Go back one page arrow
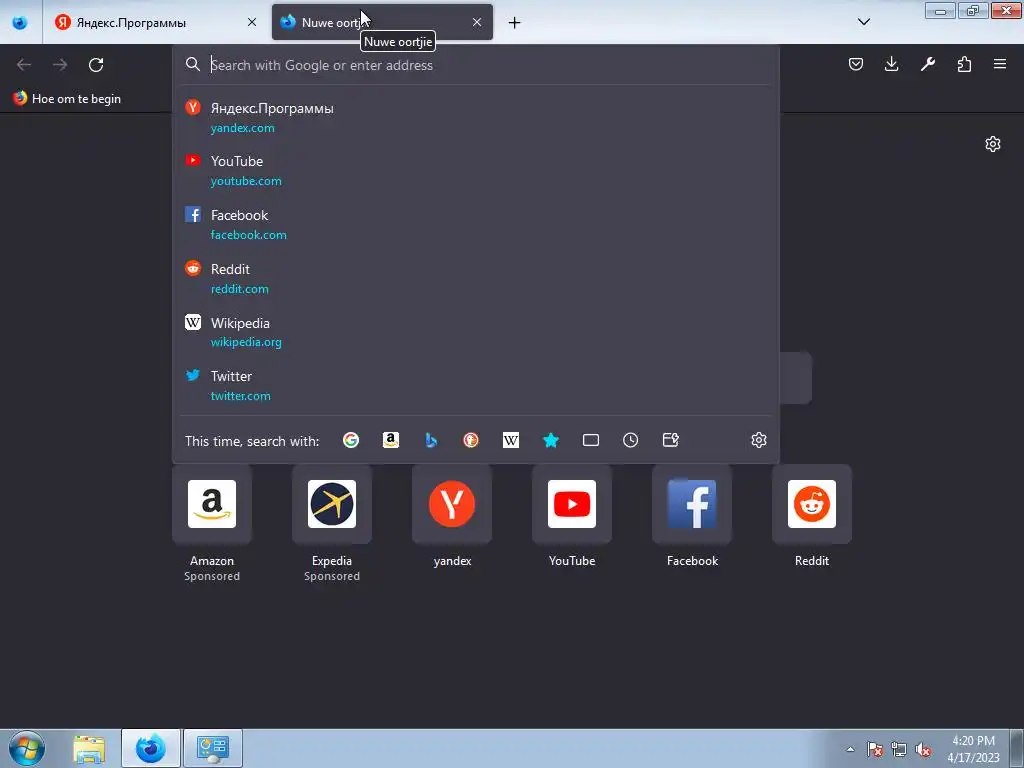 [x=24, y=65]
